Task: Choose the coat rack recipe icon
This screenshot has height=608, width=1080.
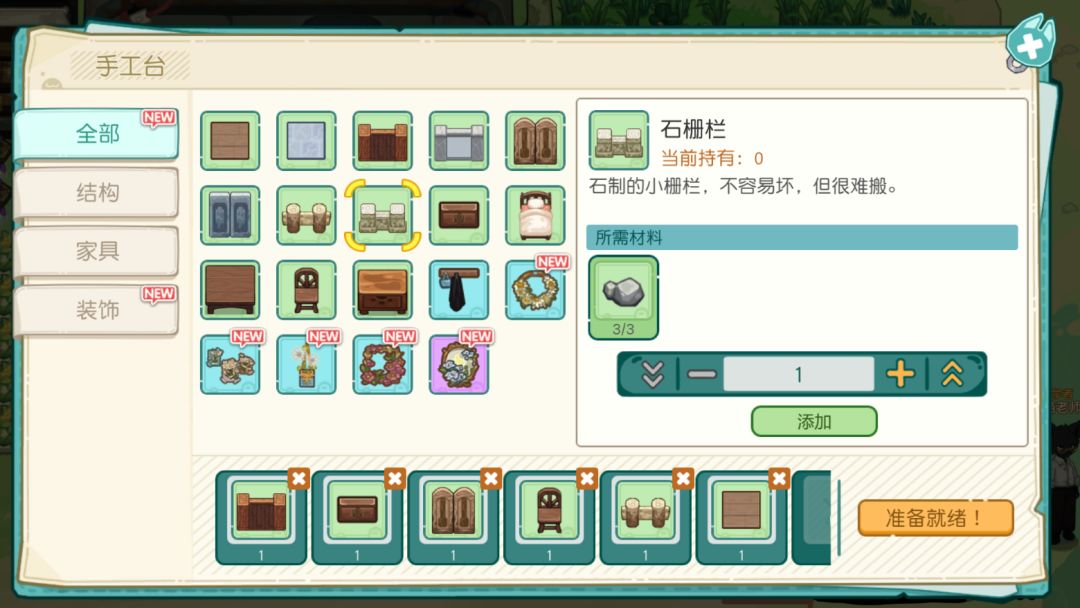Action: coord(459,289)
